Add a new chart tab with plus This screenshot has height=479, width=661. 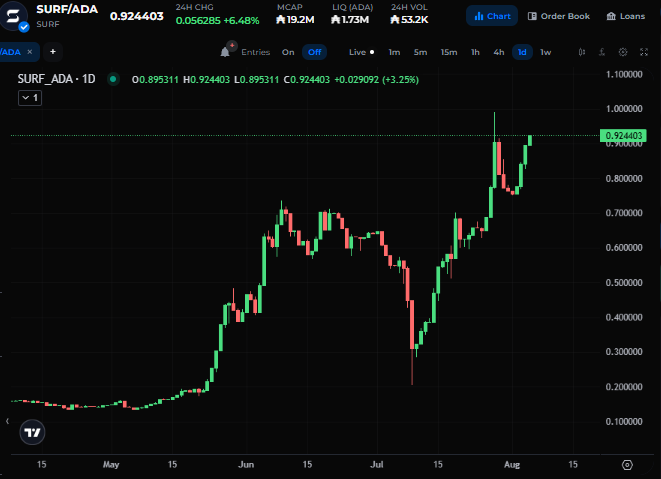(53, 51)
